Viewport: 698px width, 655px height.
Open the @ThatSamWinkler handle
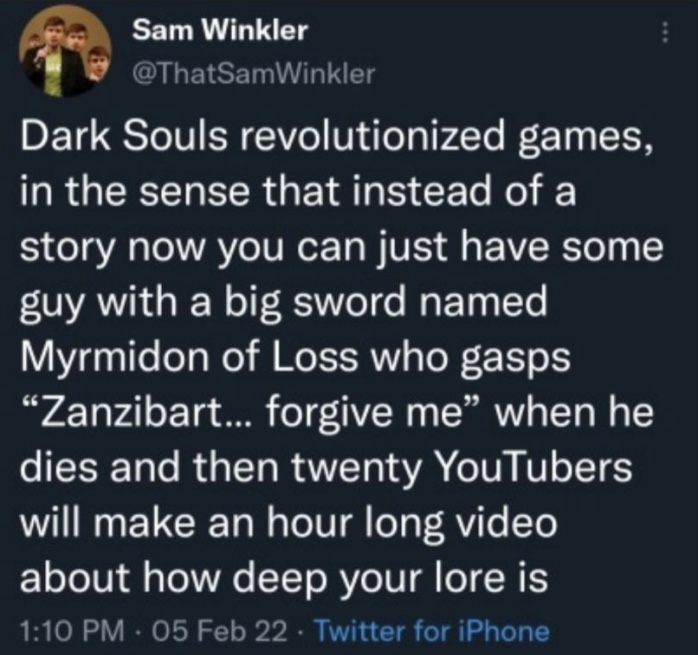(x=254, y=74)
